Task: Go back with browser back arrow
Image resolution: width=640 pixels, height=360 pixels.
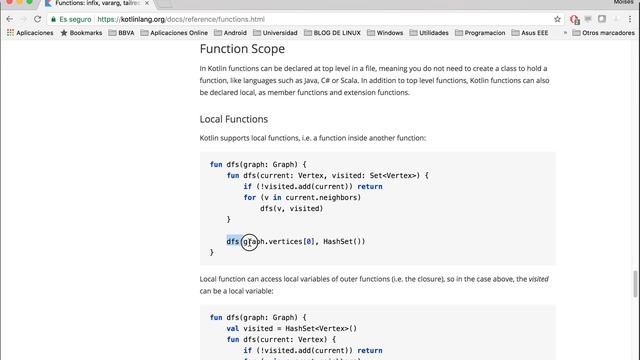Action: click(x=9, y=19)
